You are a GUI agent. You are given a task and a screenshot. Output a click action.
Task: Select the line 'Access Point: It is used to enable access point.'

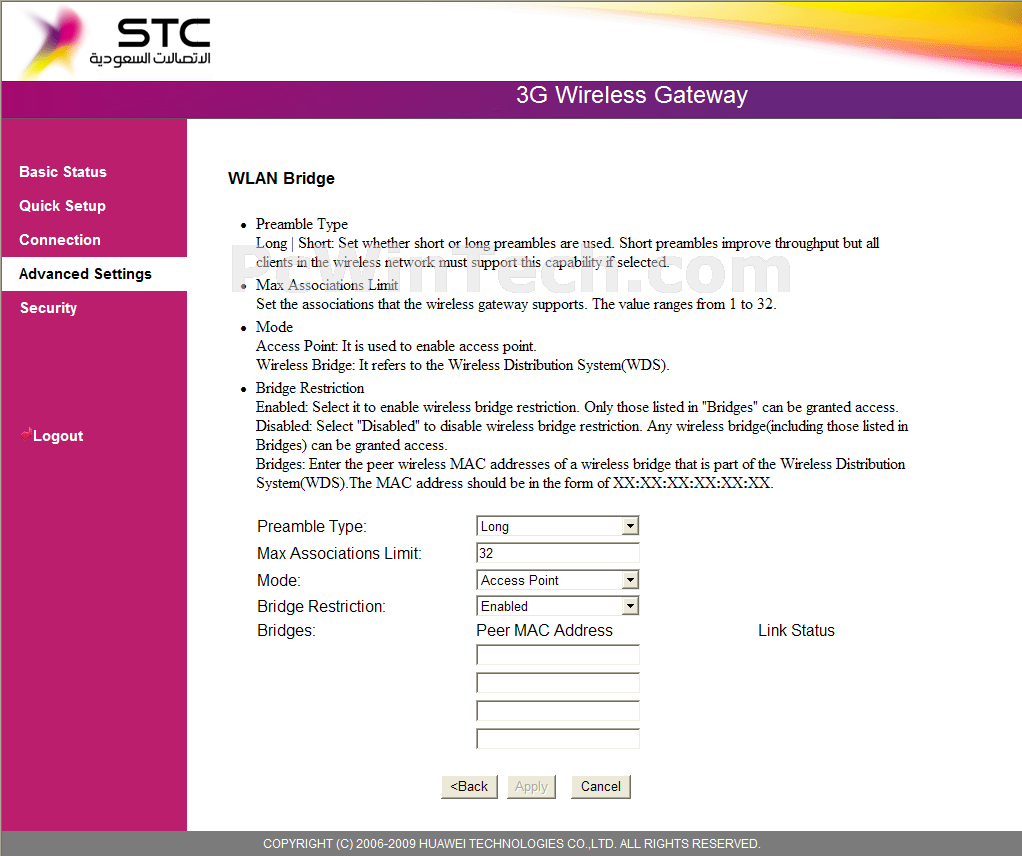[396, 346]
